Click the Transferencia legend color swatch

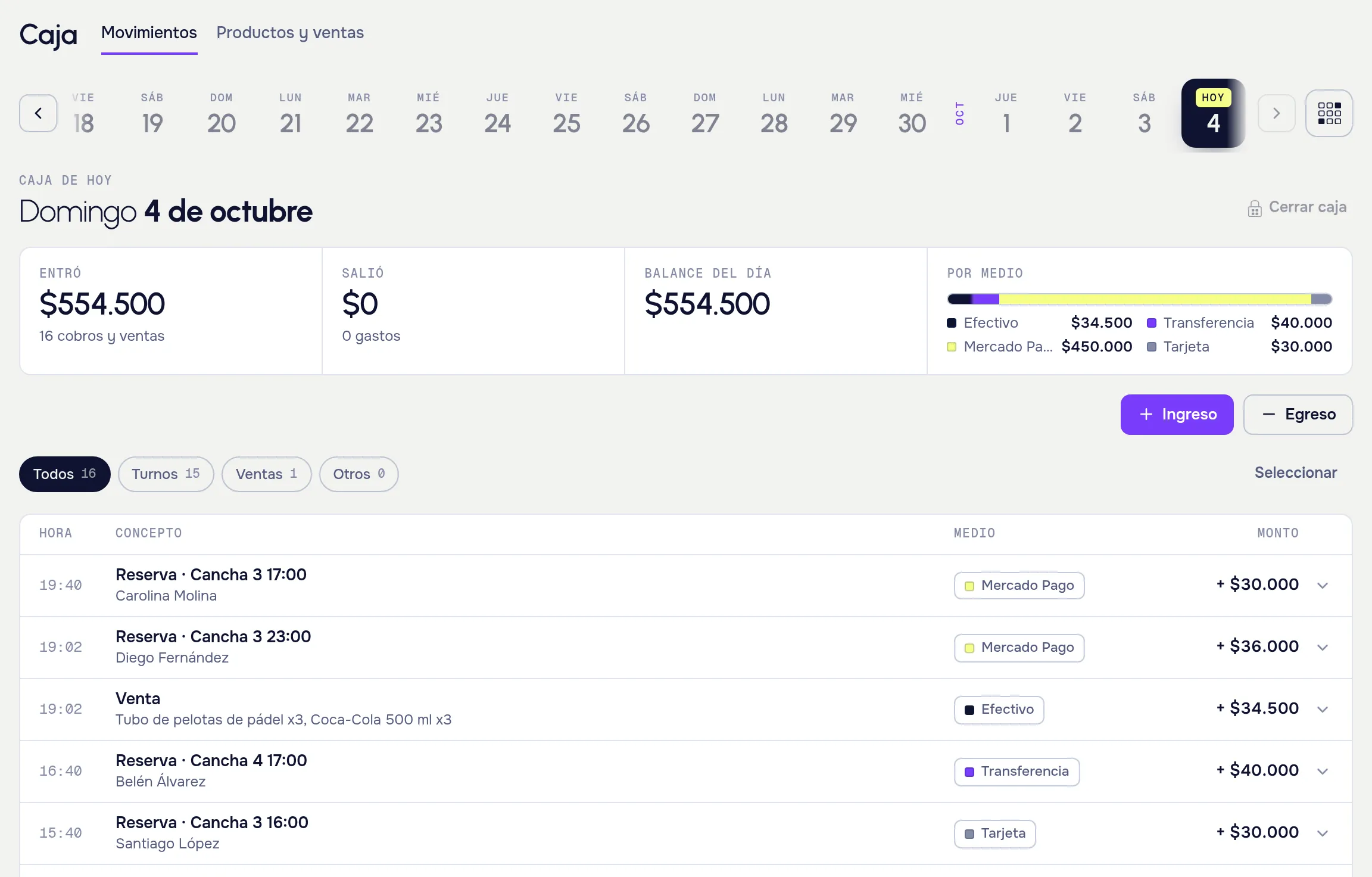[x=1152, y=323]
